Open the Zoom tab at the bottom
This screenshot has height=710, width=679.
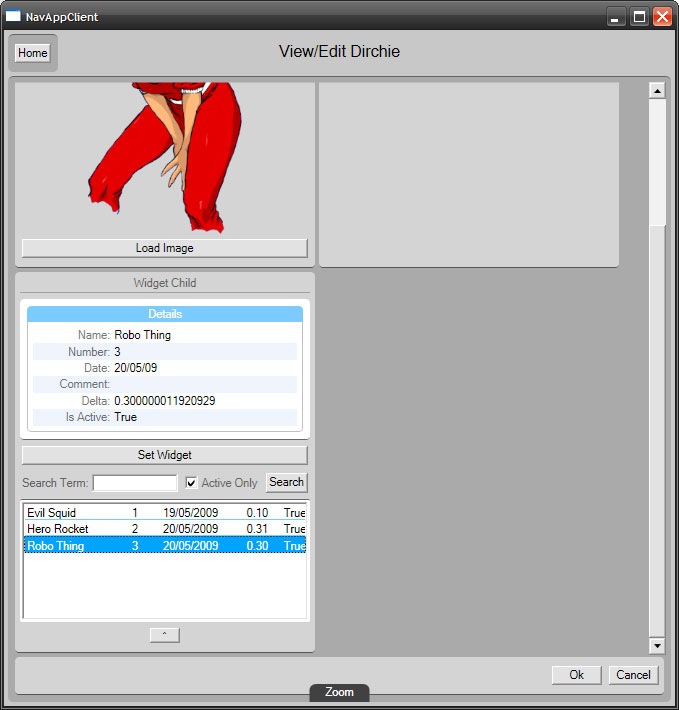pos(339,692)
